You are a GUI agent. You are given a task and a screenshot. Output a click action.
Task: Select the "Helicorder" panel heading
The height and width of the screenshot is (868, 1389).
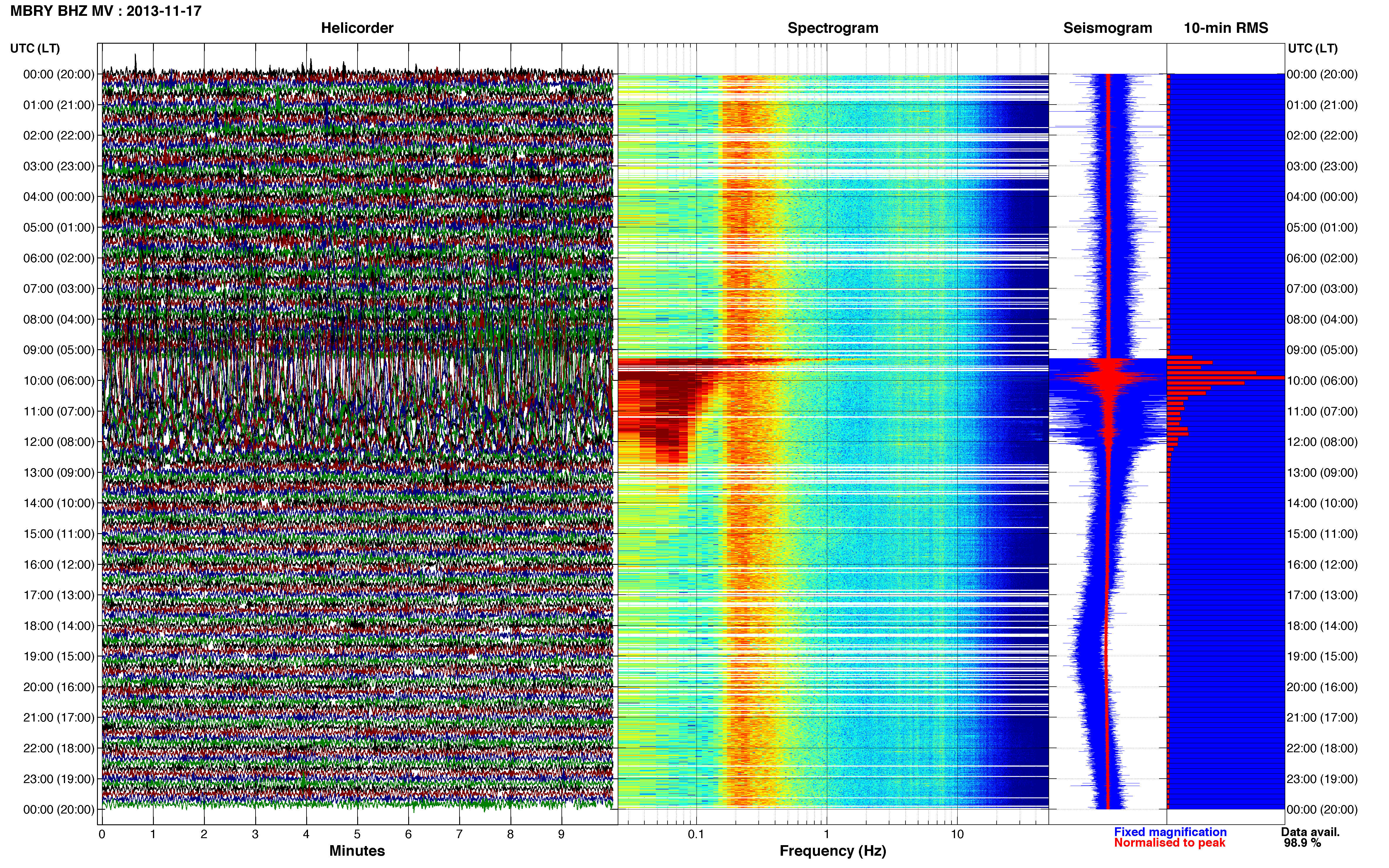[x=357, y=28]
